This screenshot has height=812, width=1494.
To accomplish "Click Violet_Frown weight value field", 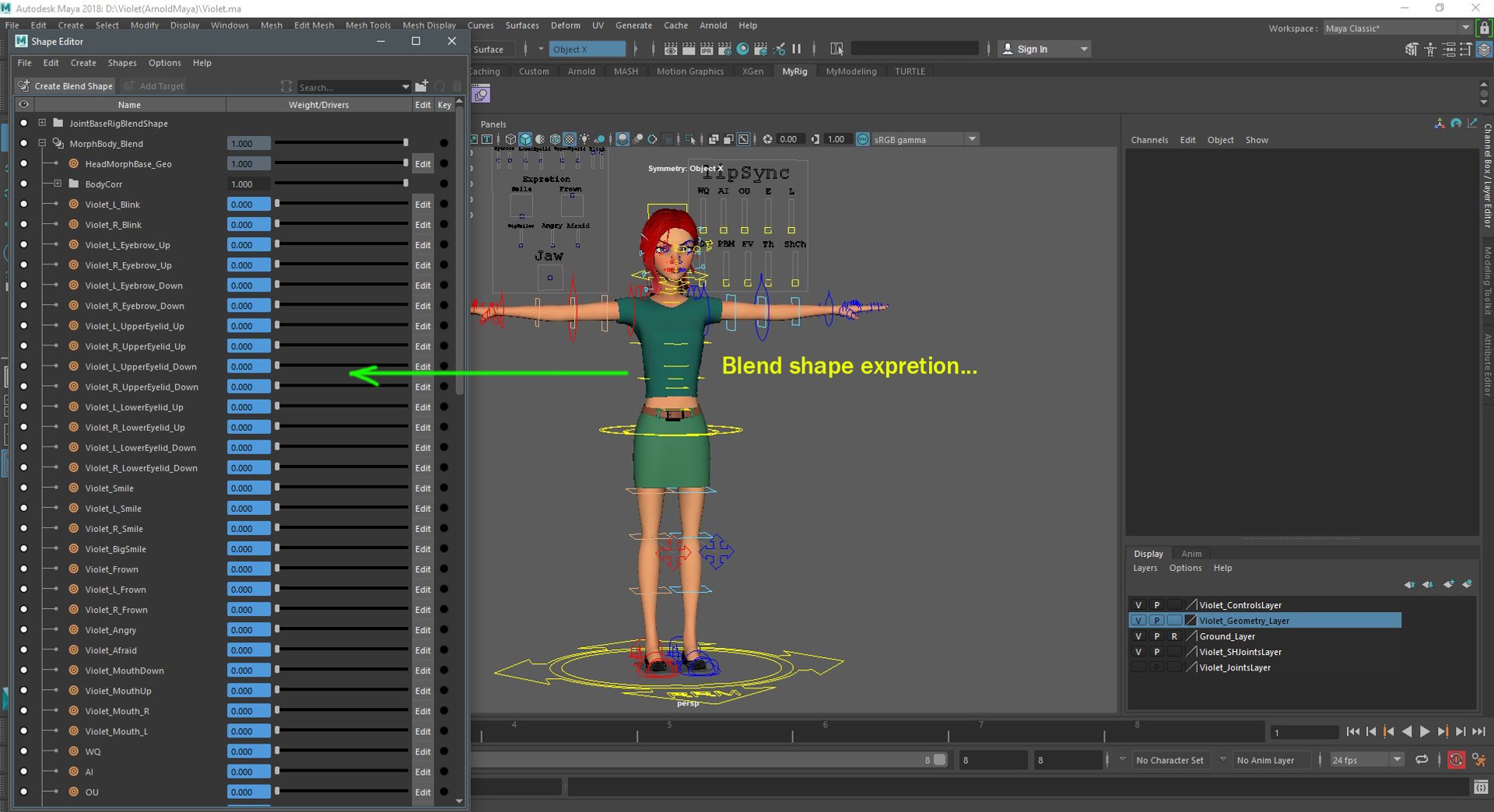I will pos(248,569).
